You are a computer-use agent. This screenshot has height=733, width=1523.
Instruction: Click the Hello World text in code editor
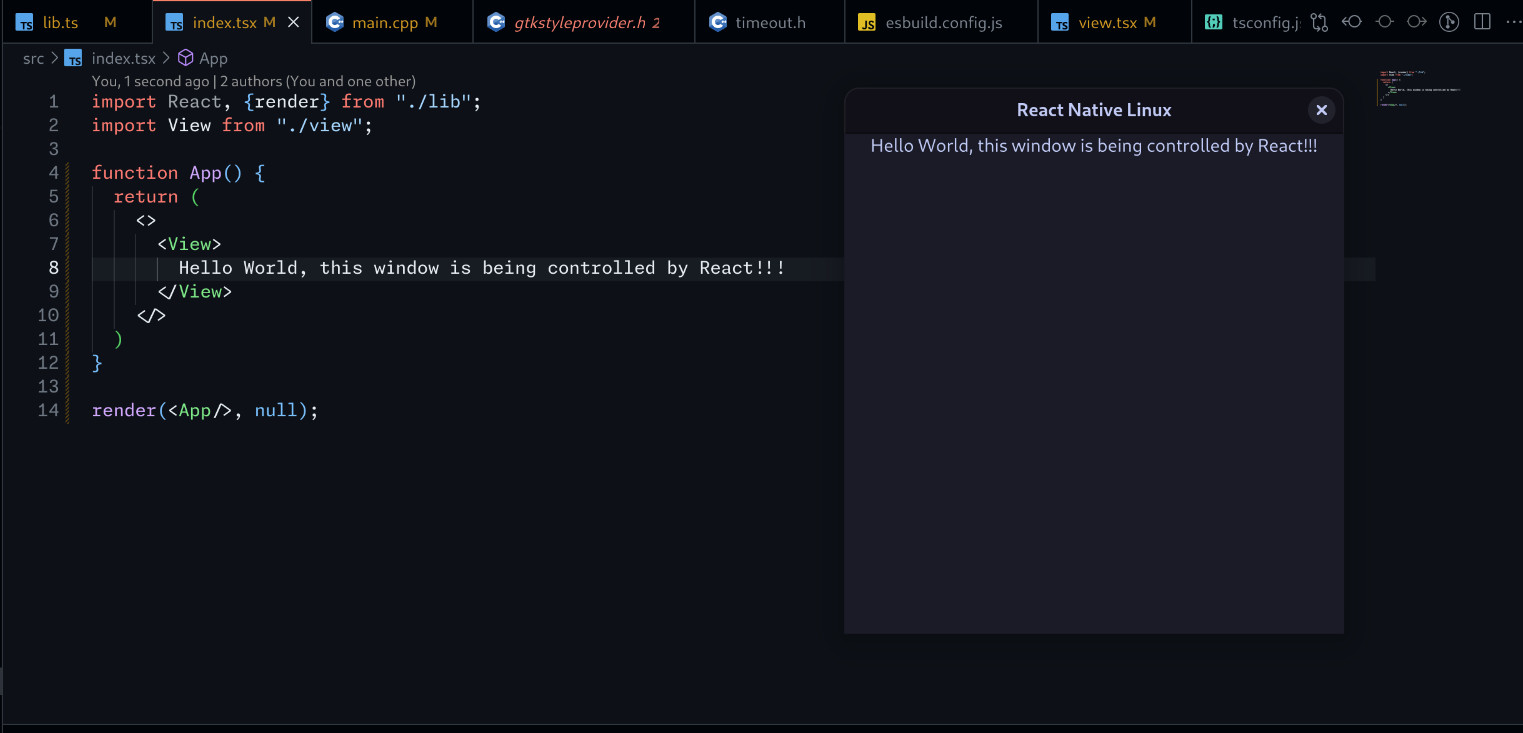pos(482,268)
